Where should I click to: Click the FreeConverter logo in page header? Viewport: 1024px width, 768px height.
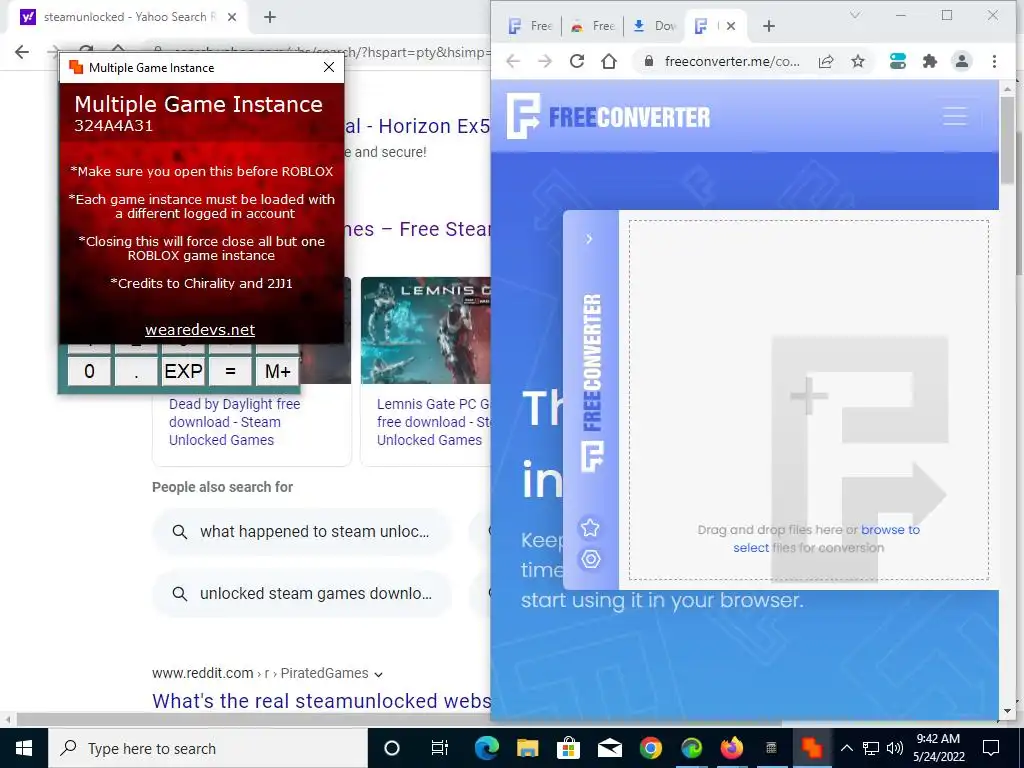pos(609,116)
